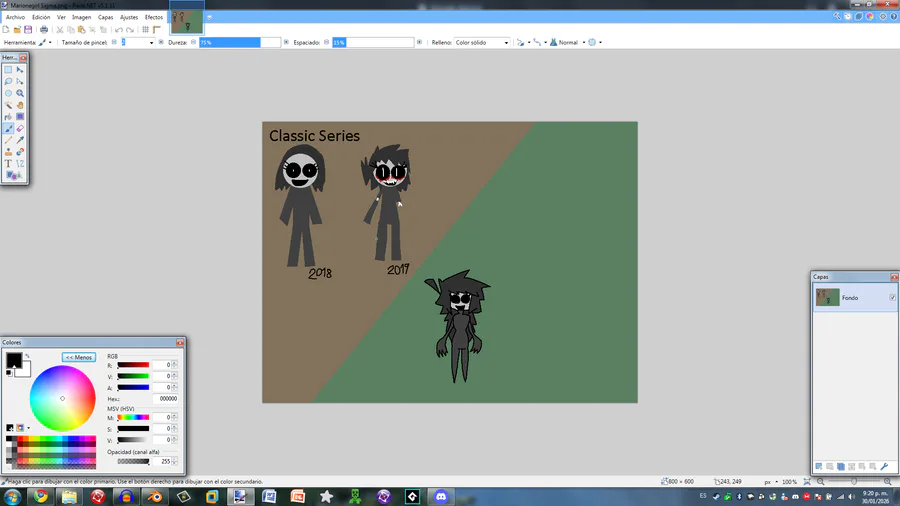Select the Ellipse Select tool

pos(8,93)
